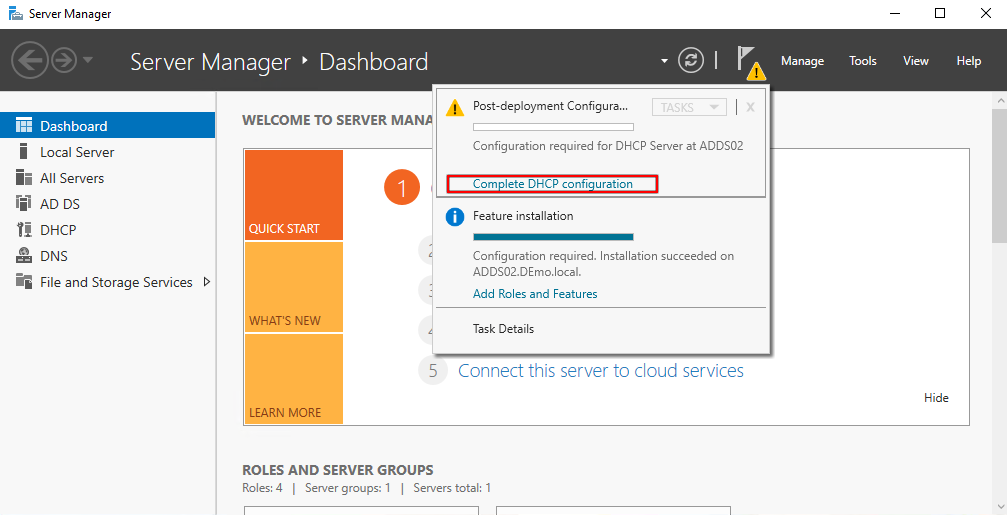1007x515 pixels.
Task: Open the Manage menu
Action: (802, 61)
